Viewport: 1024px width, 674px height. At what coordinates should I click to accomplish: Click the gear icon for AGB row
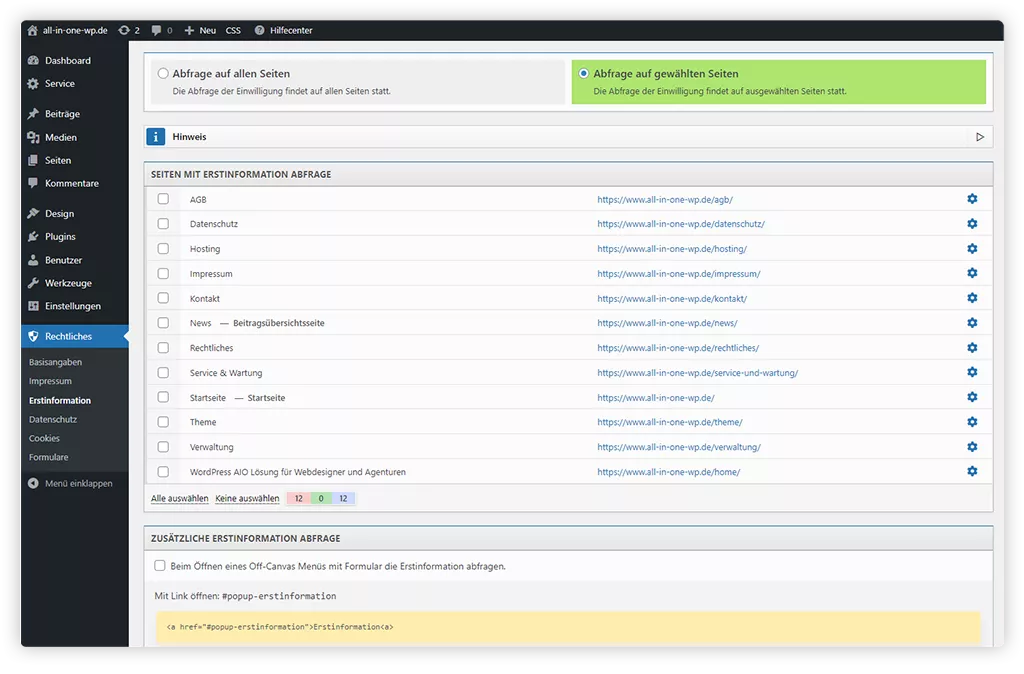point(972,199)
